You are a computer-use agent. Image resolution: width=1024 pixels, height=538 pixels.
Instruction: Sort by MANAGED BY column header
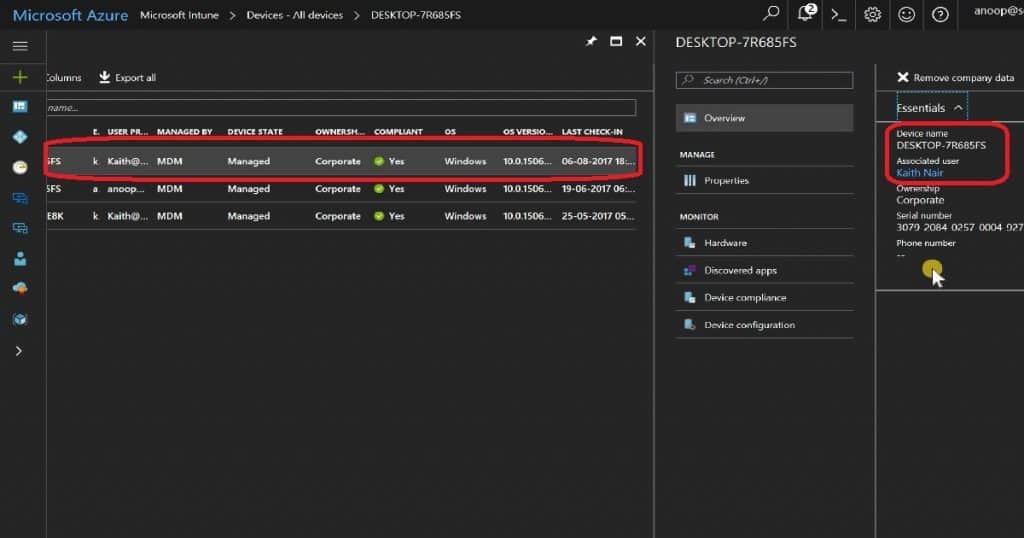pyautogui.click(x=184, y=132)
